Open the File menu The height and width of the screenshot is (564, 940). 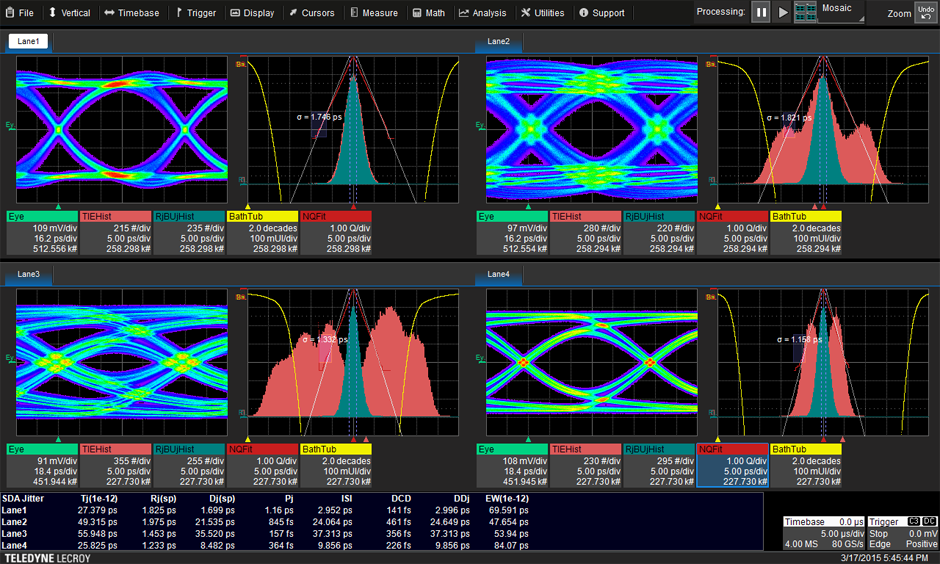(x=19, y=13)
